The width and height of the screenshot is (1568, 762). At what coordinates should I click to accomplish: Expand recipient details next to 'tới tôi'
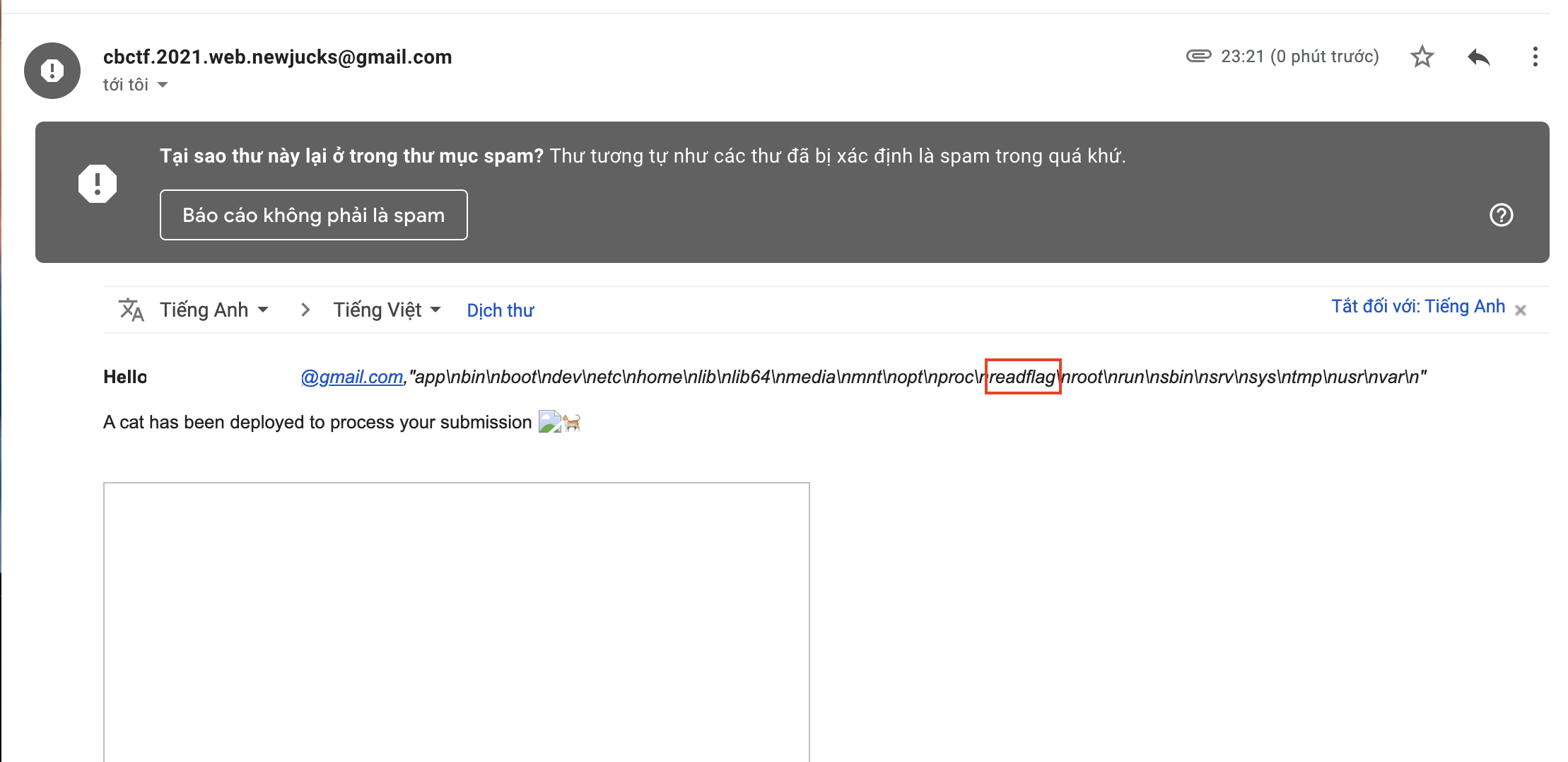(x=162, y=85)
